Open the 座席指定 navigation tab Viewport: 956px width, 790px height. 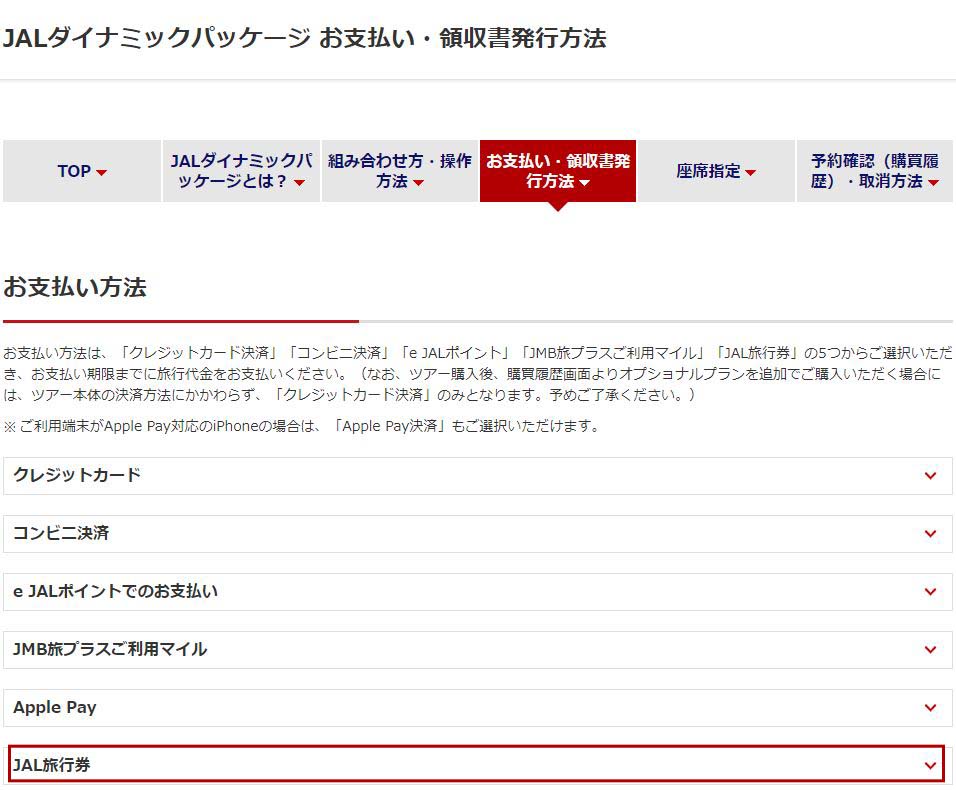tap(715, 171)
